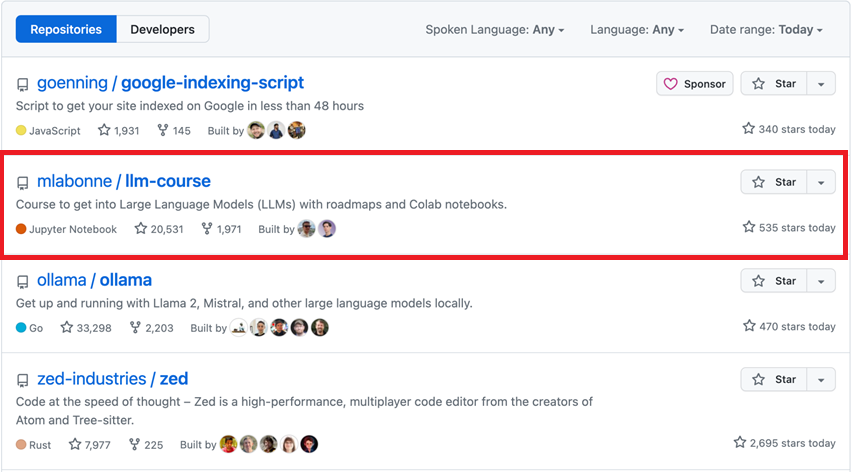This screenshot has width=855, height=472.
Task: Expand star lists dropdown for llm-course
Action: tap(821, 182)
